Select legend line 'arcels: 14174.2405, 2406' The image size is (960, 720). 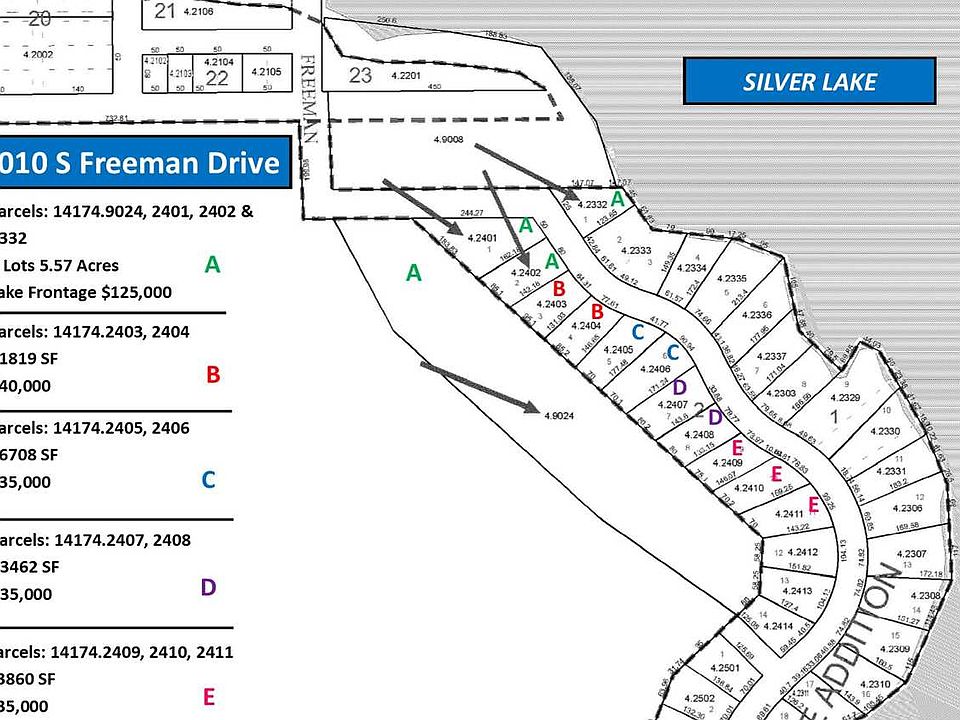pyautogui.click(x=95, y=428)
